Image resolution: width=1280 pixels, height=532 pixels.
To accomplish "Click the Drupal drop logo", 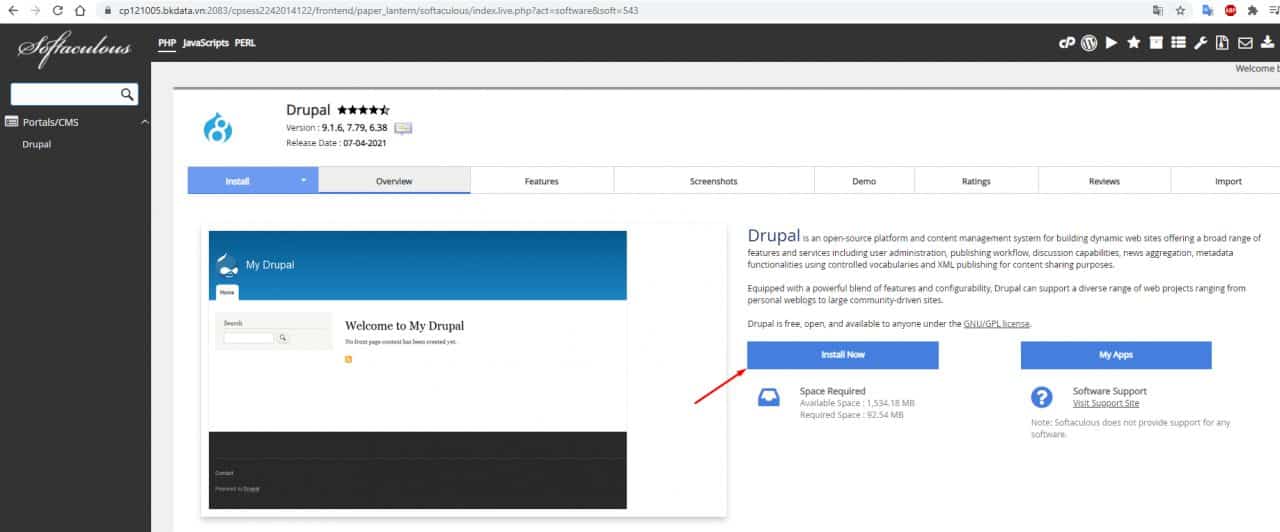I will click(x=218, y=127).
